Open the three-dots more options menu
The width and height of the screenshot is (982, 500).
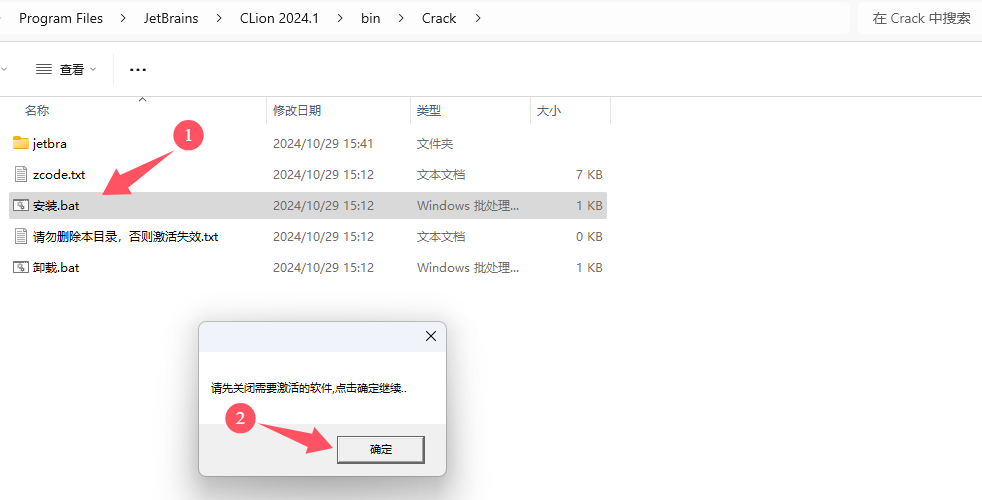[x=138, y=70]
